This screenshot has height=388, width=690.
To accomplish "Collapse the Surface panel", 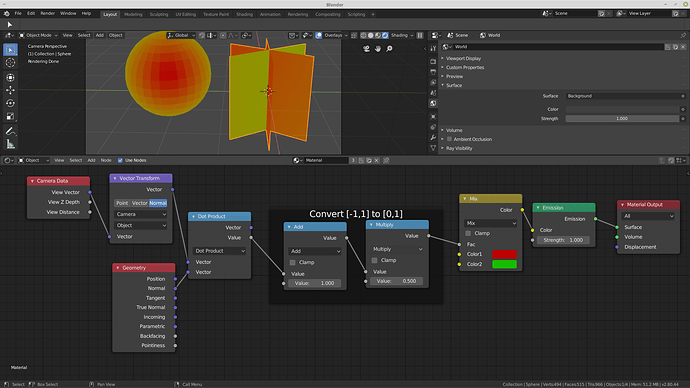I will click(454, 85).
